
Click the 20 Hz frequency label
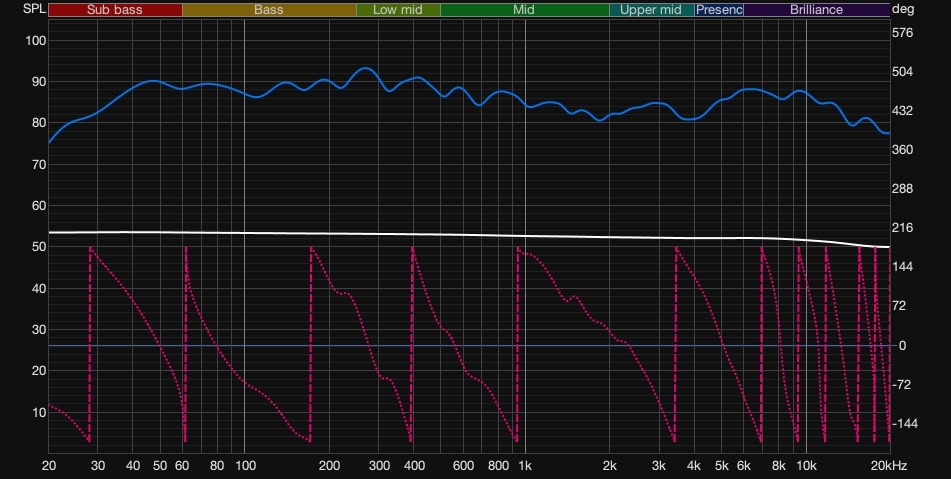(49, 466)
